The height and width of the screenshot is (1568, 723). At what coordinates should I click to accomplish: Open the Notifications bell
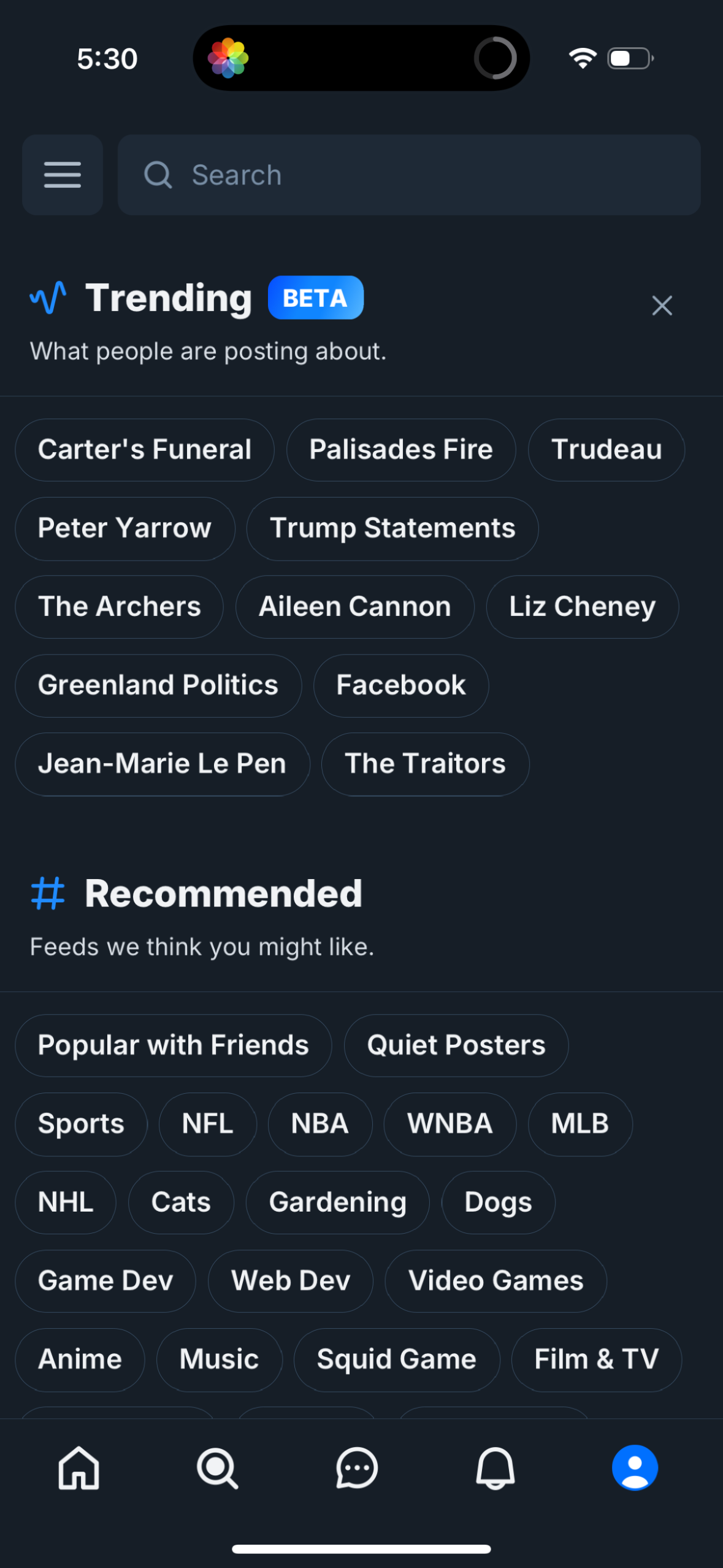[495, 1468]
